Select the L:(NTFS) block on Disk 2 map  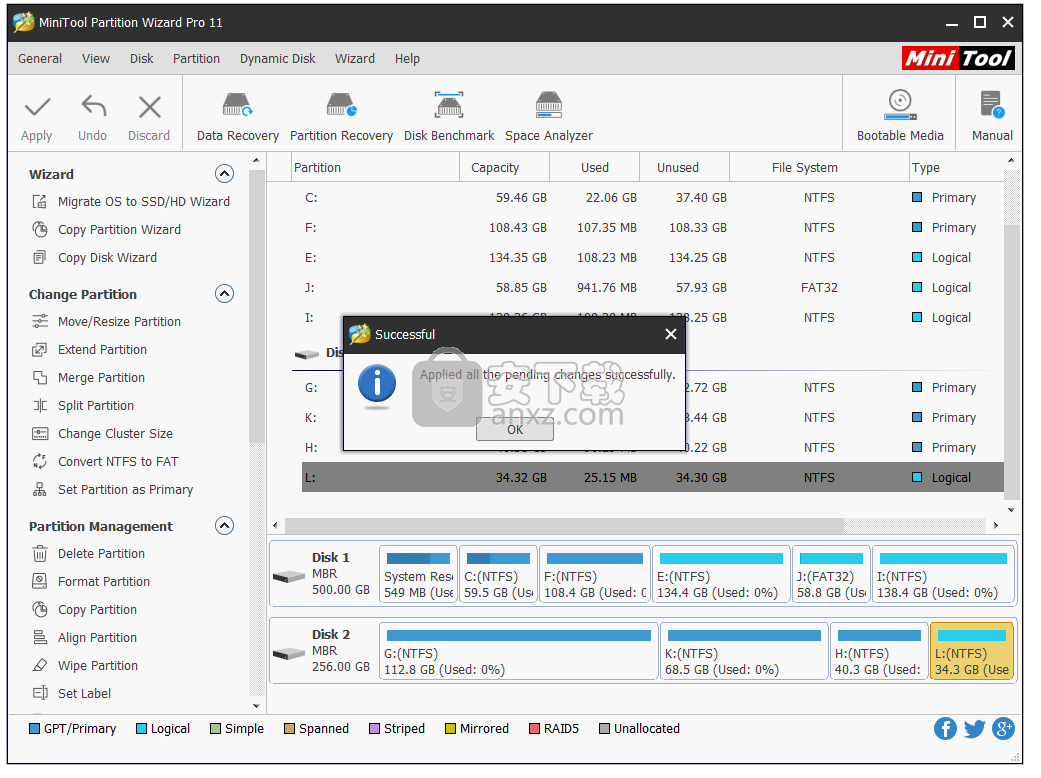pos(971,651)
